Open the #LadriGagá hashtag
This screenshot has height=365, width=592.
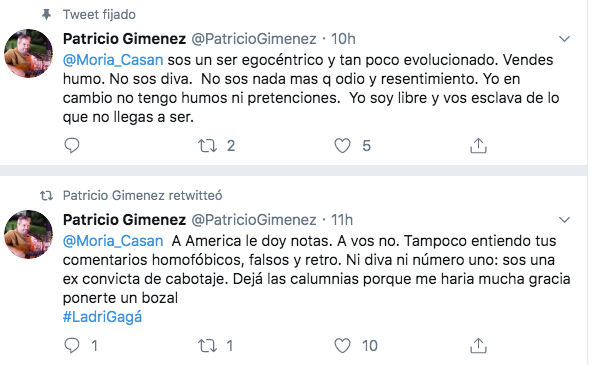[x=102, y=317]
